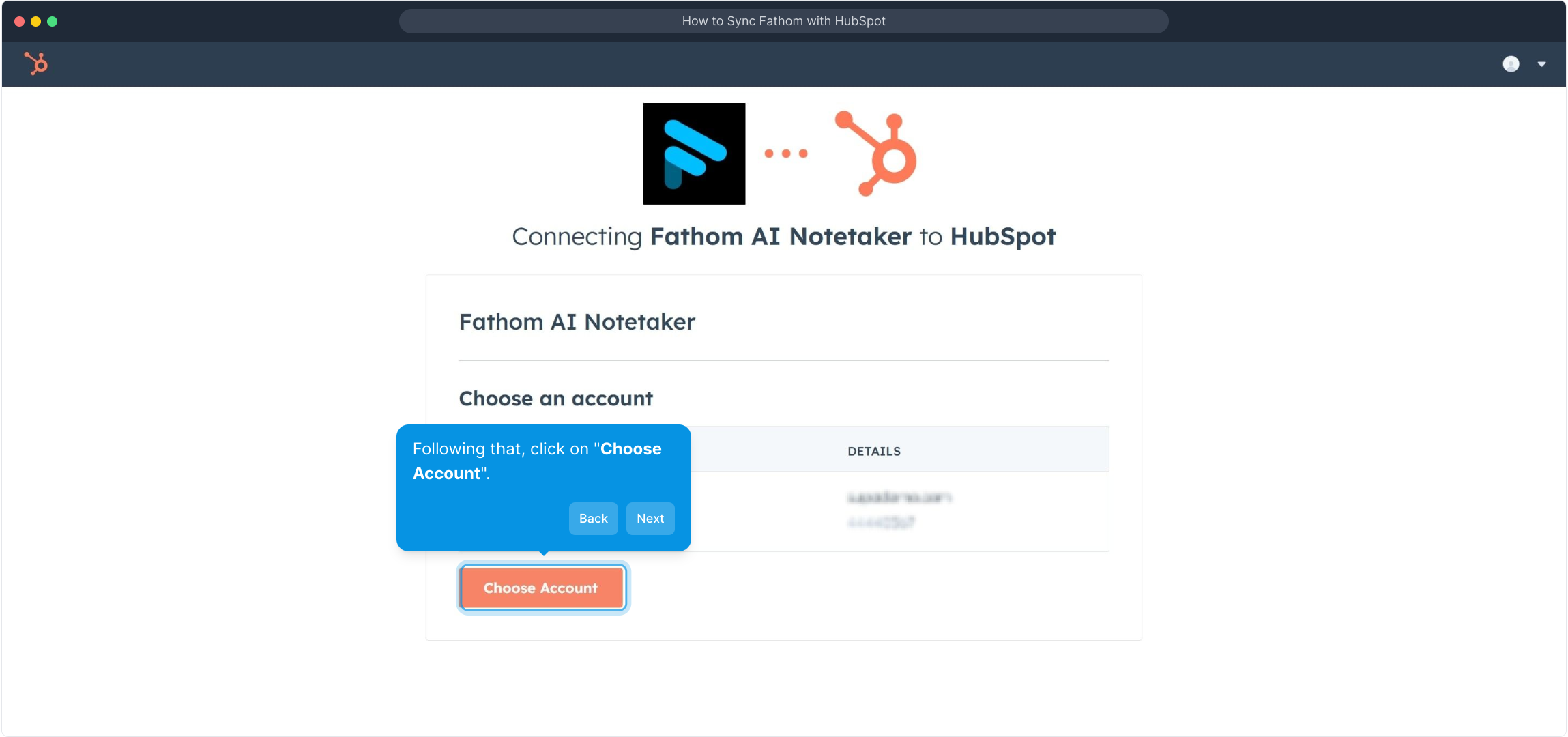The height and width of the screenshot is (737, 1568).
Task: Click the HubSpot sprocket logo in navbar
Action: click(x=36, y=63)
